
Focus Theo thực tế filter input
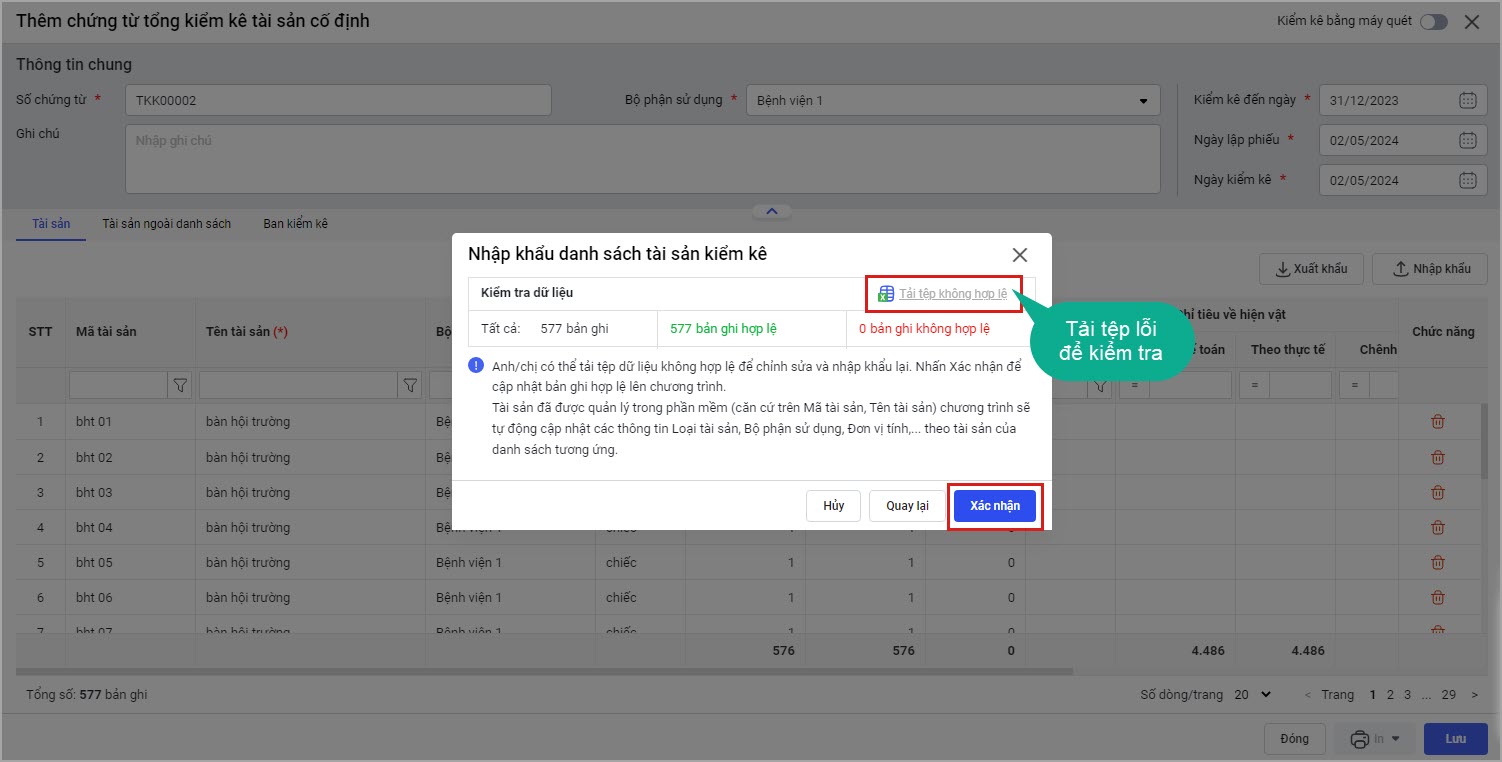pos(1300,385)
